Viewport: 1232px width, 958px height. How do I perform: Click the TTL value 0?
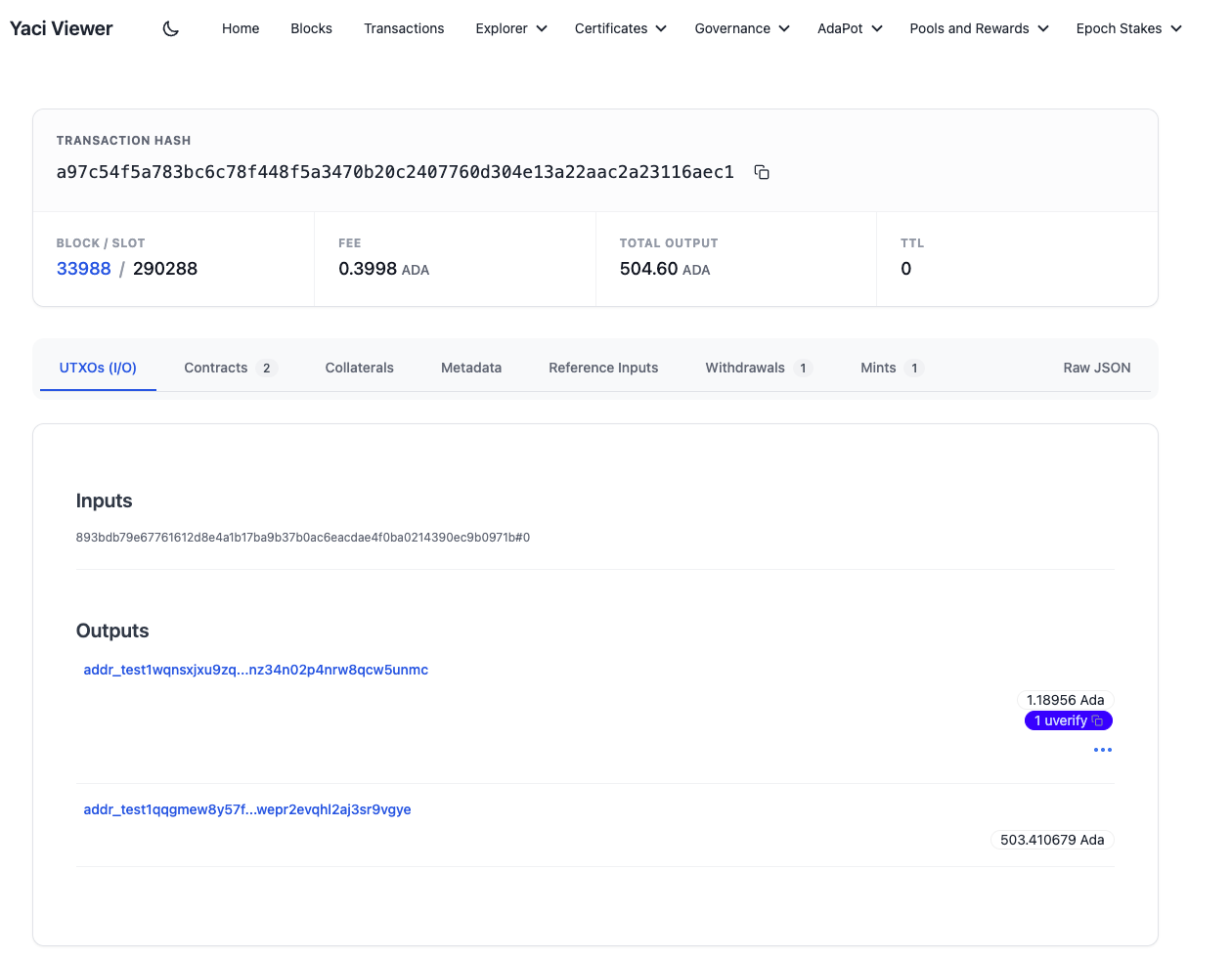pyautogui.click(x=906, y=269)
